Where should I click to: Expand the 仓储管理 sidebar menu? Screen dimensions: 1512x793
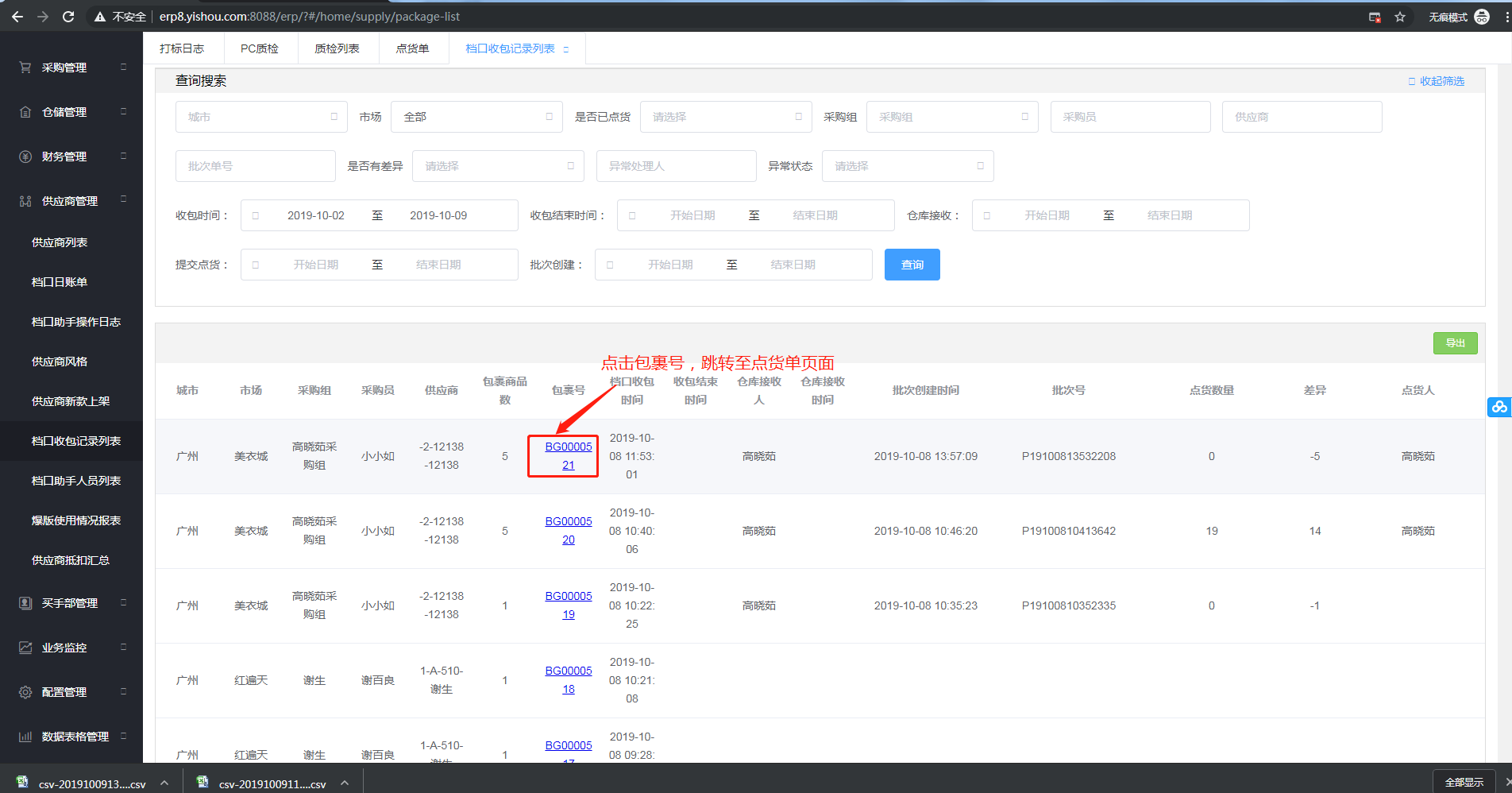123,111
